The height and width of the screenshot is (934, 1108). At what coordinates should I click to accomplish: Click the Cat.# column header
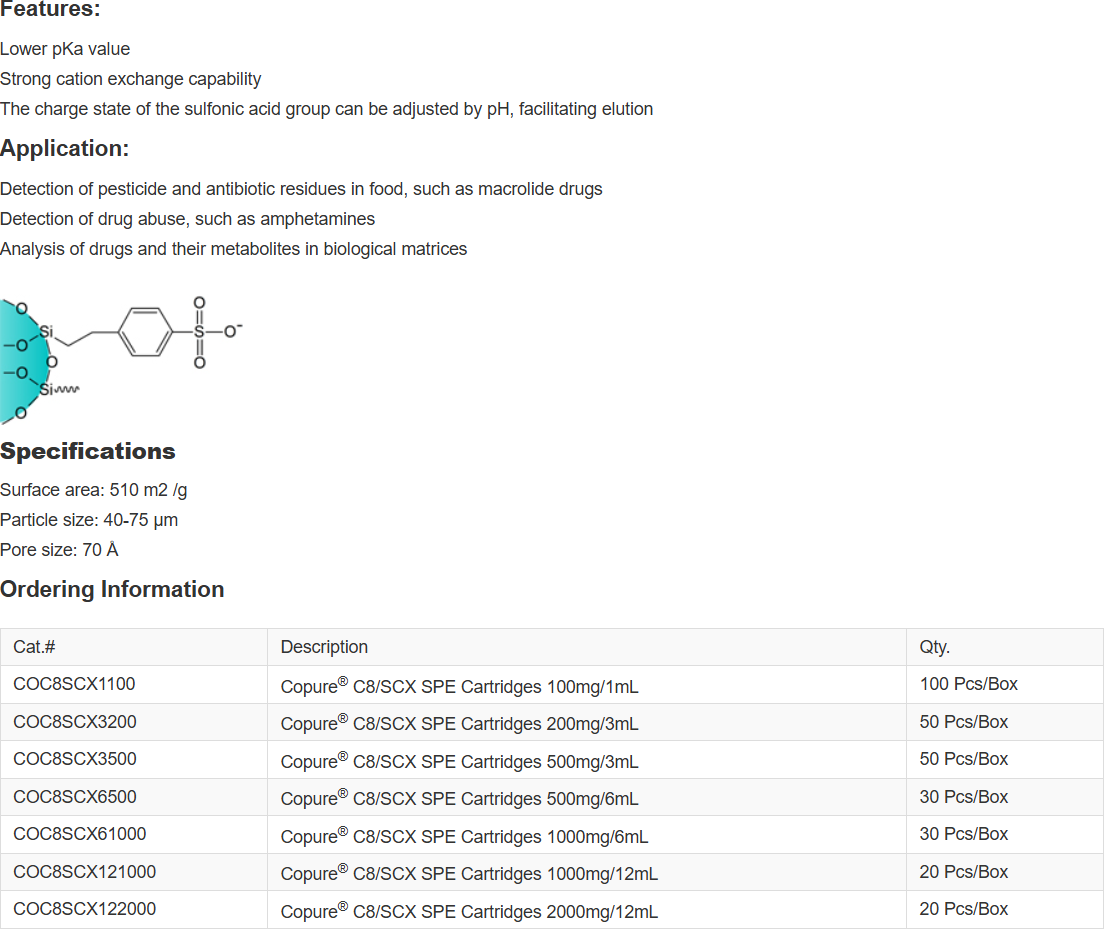tap(34, 647)
